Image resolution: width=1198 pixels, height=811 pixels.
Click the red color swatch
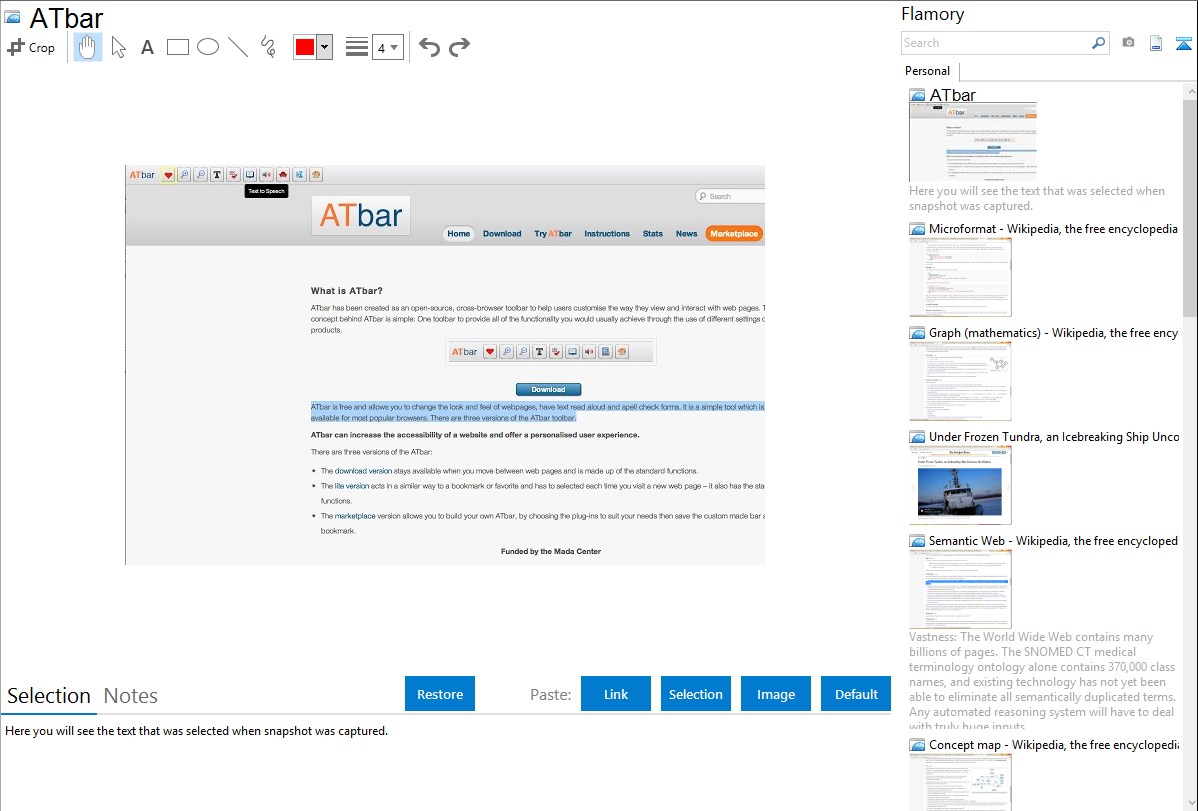point(305,47)
